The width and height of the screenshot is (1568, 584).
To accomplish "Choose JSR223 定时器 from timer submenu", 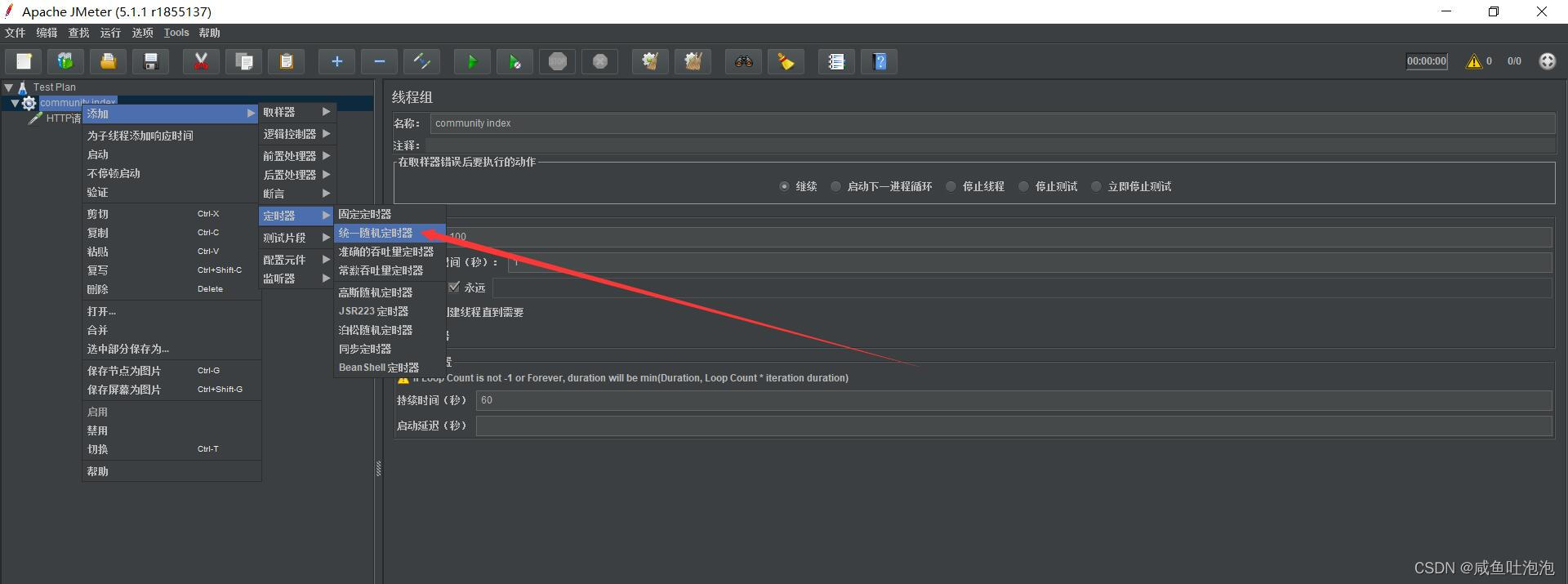I will coord(390,311).
